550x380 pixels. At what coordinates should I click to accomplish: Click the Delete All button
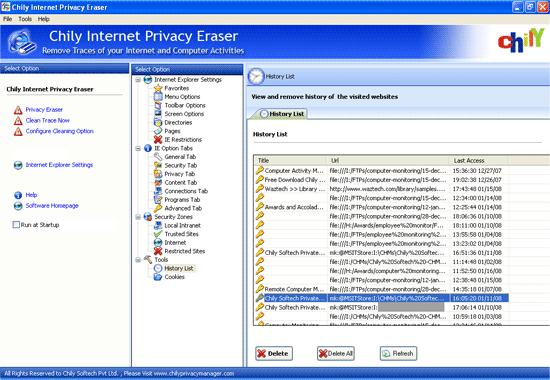tap(336, 353)
